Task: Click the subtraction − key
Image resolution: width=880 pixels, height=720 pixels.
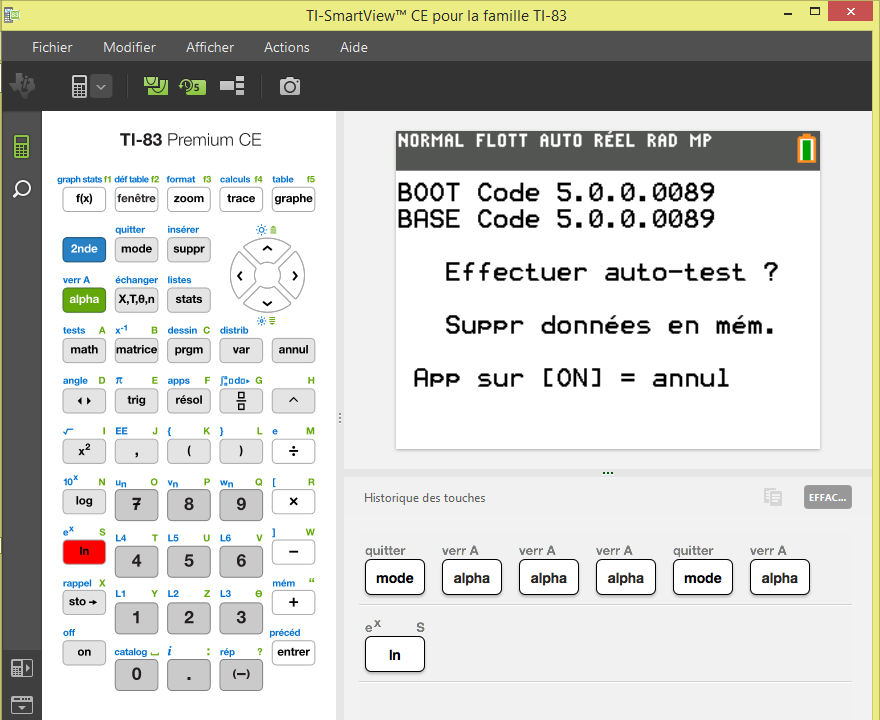Action: (294, 552)
